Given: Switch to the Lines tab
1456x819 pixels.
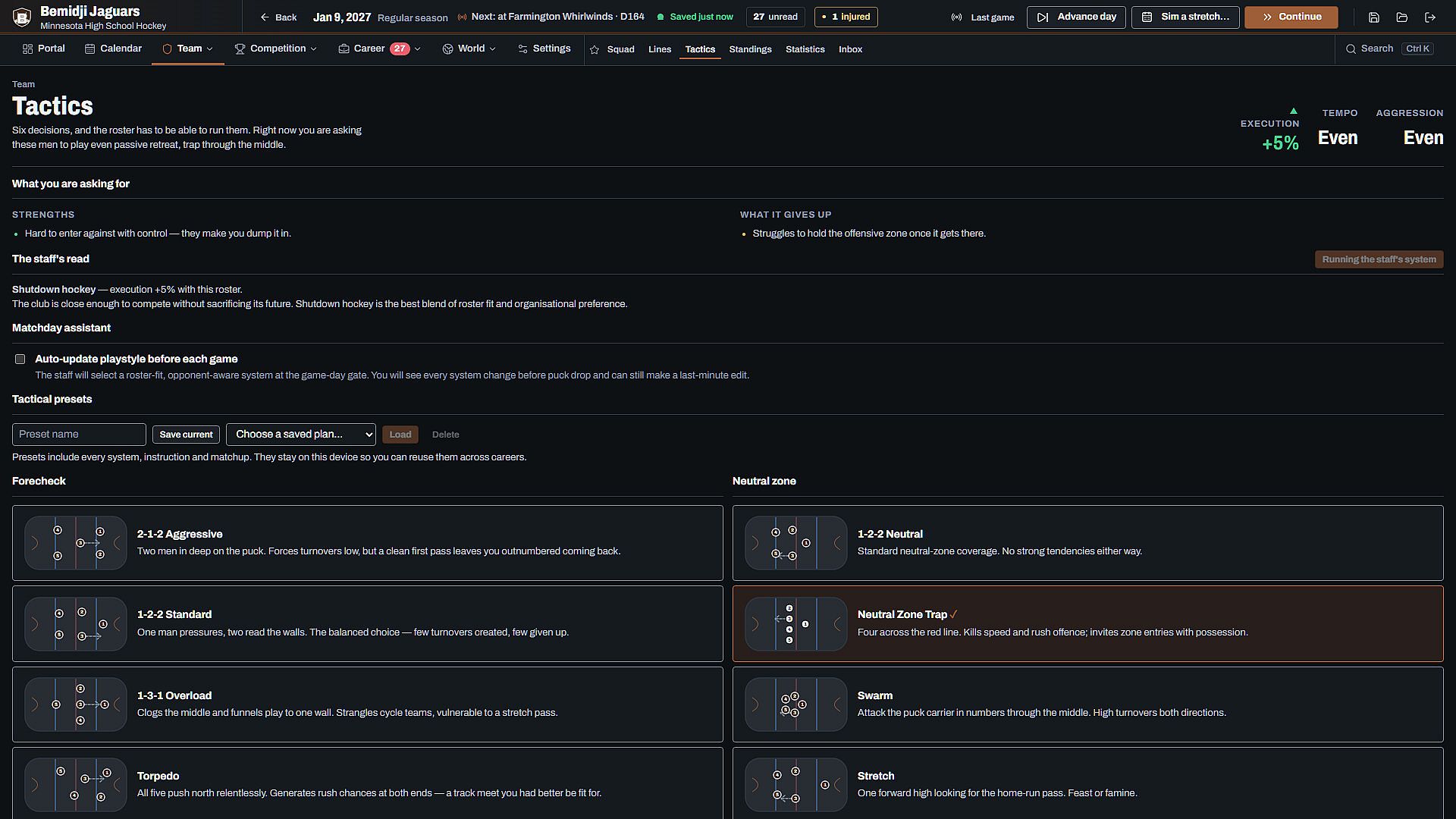Looking at the screenshot, I should coord(660,49).
